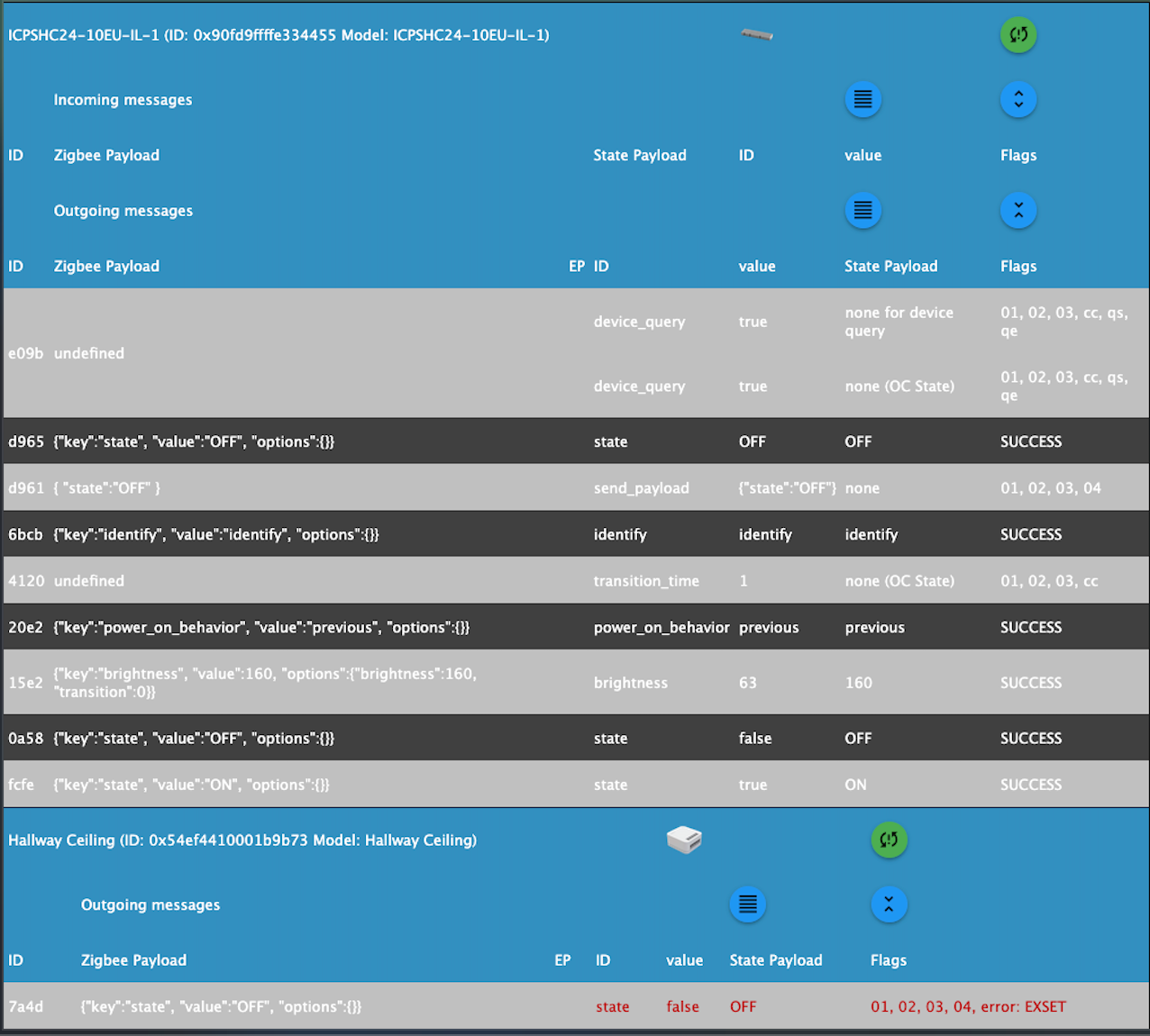The image size is (1150, 1036).
Task: Select message ID d961
Action: point(25,488)
